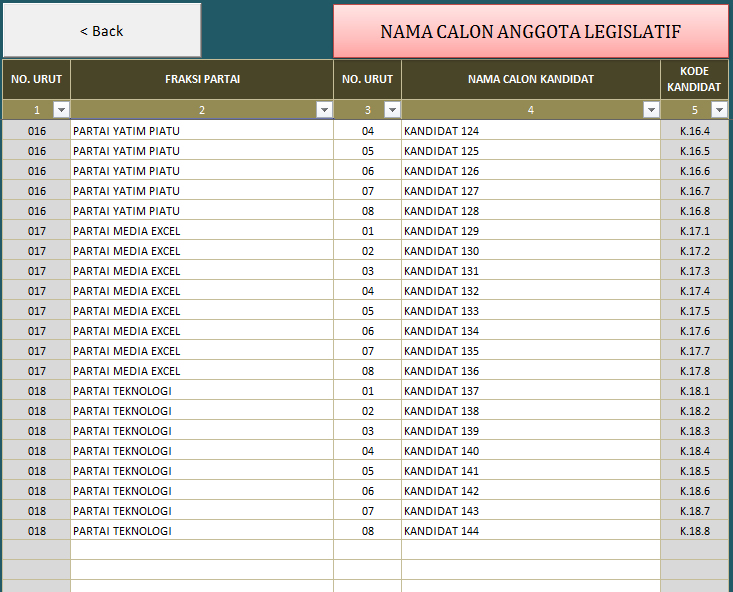Select PARTAI TEKNOLOGI in KANDIDAT 137 row
The image size is (733, 592).
coord(202,390)
